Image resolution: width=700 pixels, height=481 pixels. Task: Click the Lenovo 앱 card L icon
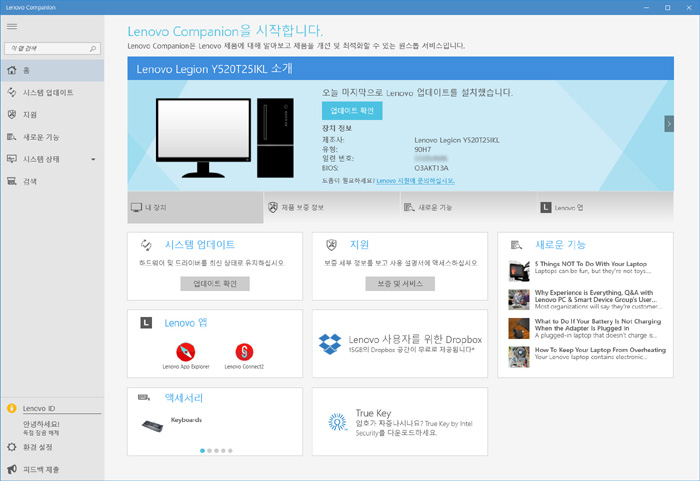146,322
